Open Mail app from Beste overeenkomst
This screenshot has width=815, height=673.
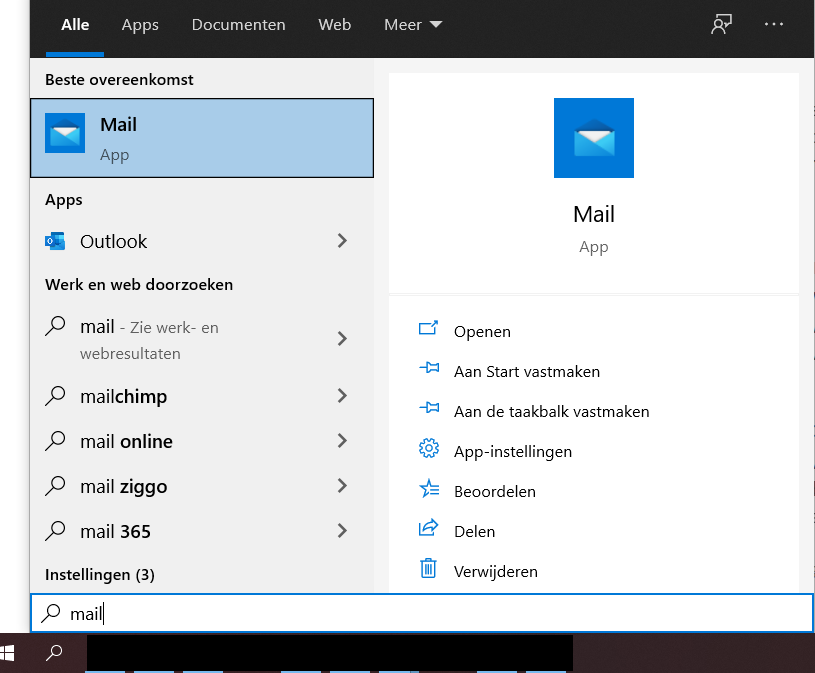pos(202,138)
